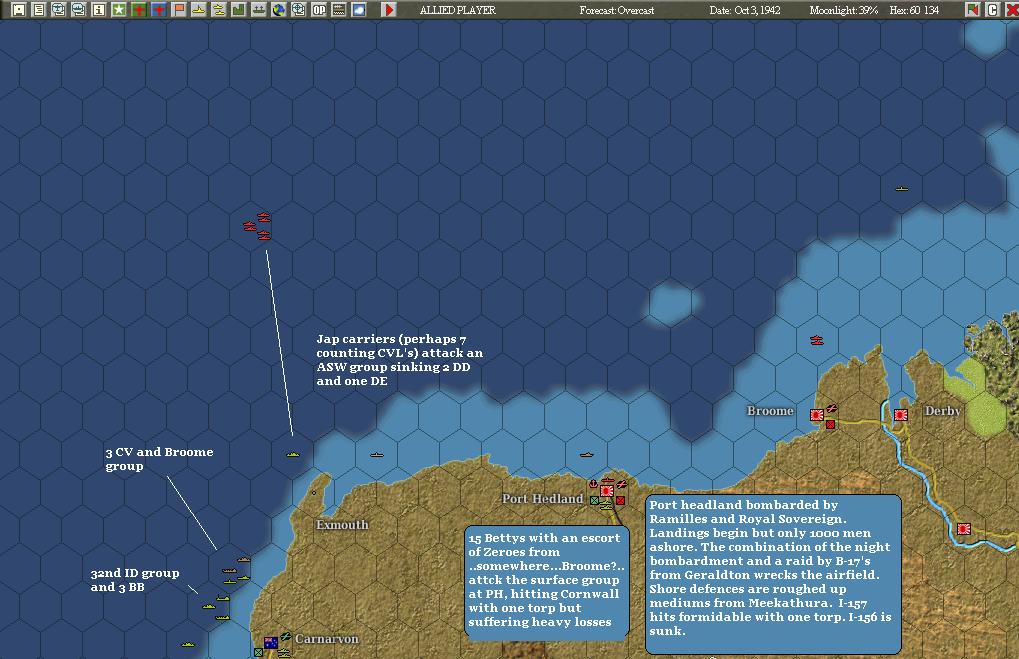Select the yellow ship southwest of Carnarvon
The width and height of the screenshot is (1019, 659).
(x=188, y=644)
